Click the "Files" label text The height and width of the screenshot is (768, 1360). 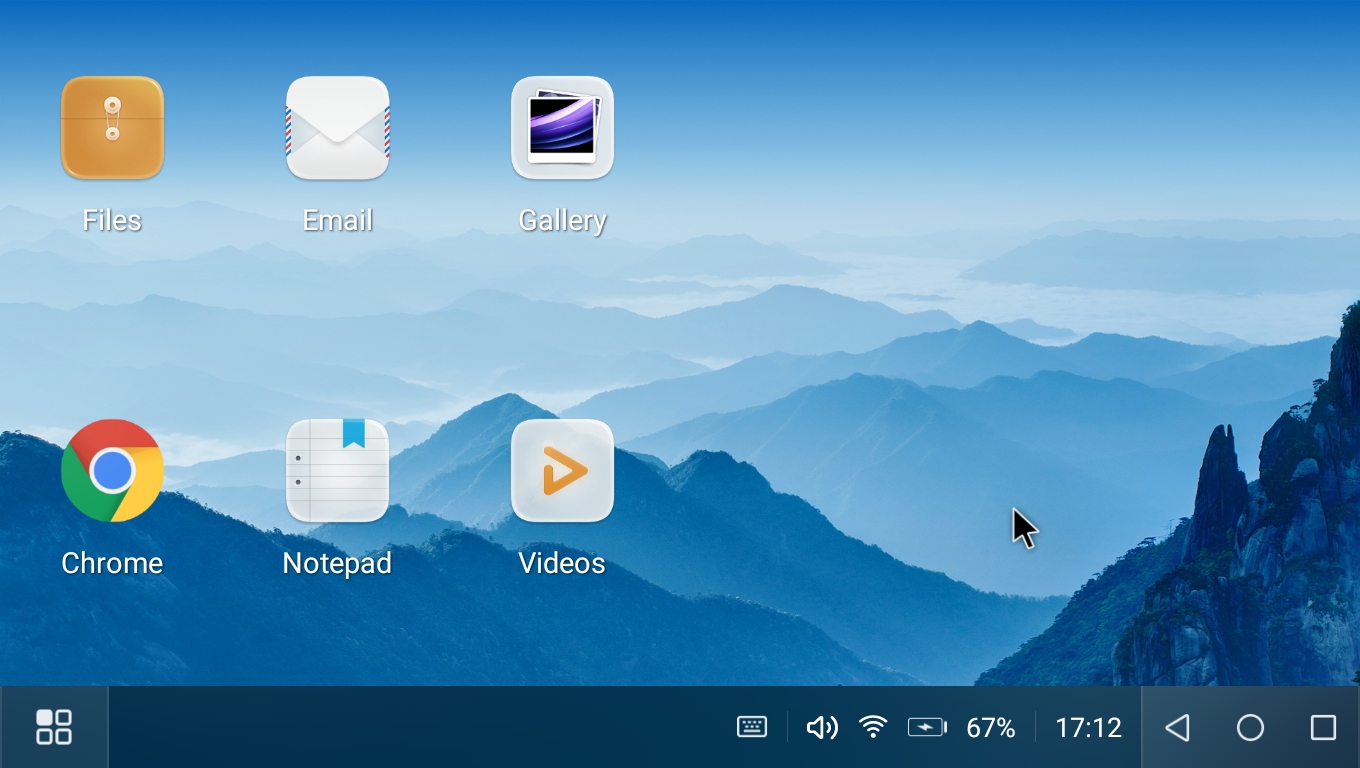112,220
